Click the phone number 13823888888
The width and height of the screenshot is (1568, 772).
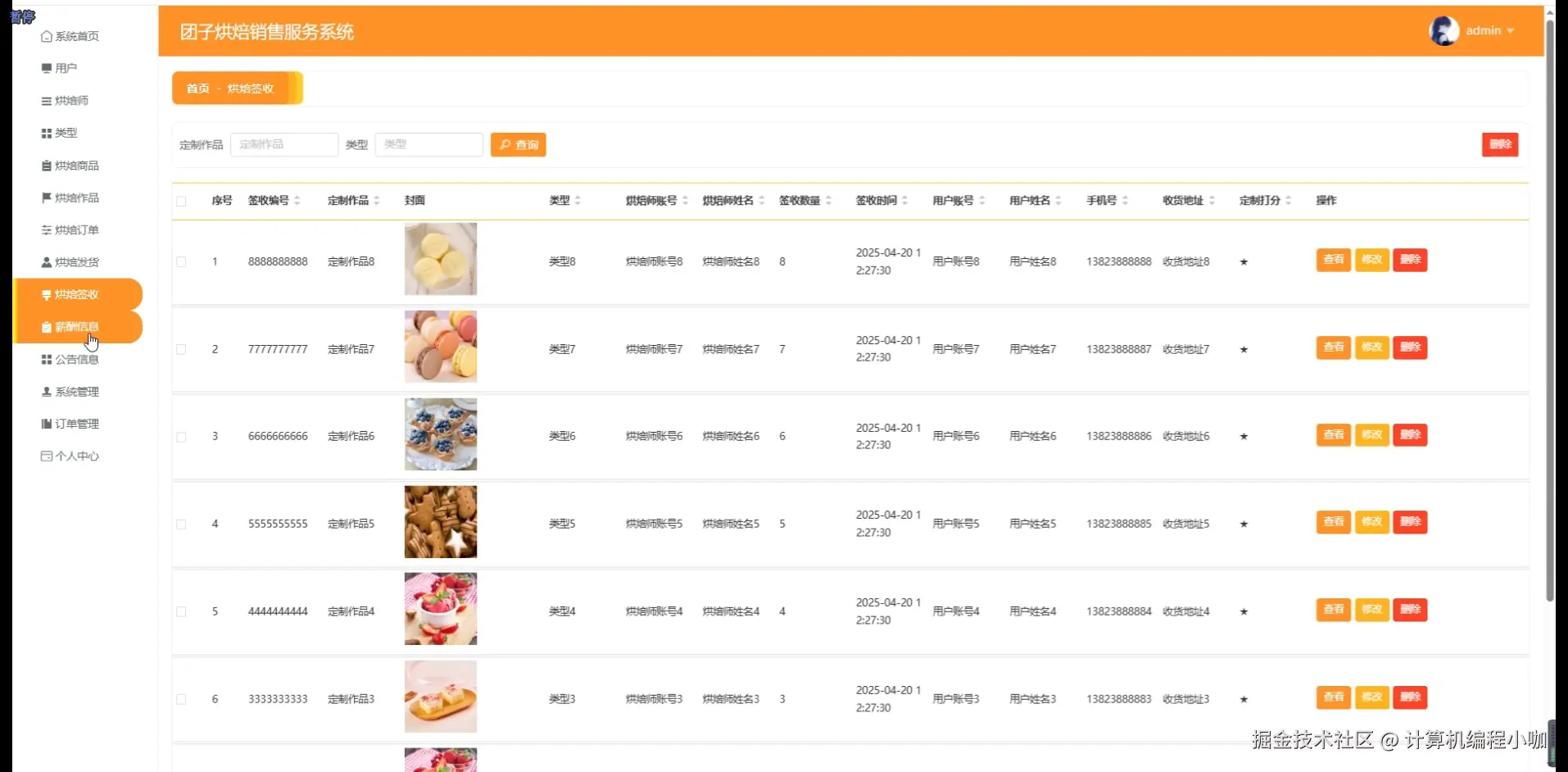point(1119,262)
